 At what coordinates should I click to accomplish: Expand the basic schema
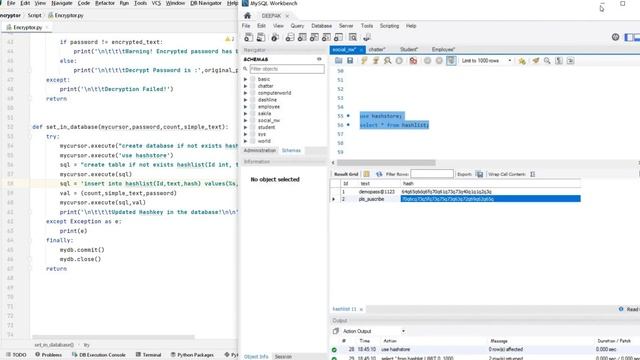(246, 79)
